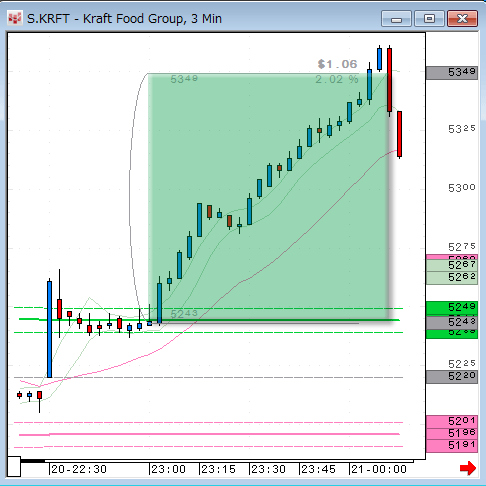This screenshot has height=486, width=486.
Task: Select the pink 5196 price marker
Action: (452, 433)
